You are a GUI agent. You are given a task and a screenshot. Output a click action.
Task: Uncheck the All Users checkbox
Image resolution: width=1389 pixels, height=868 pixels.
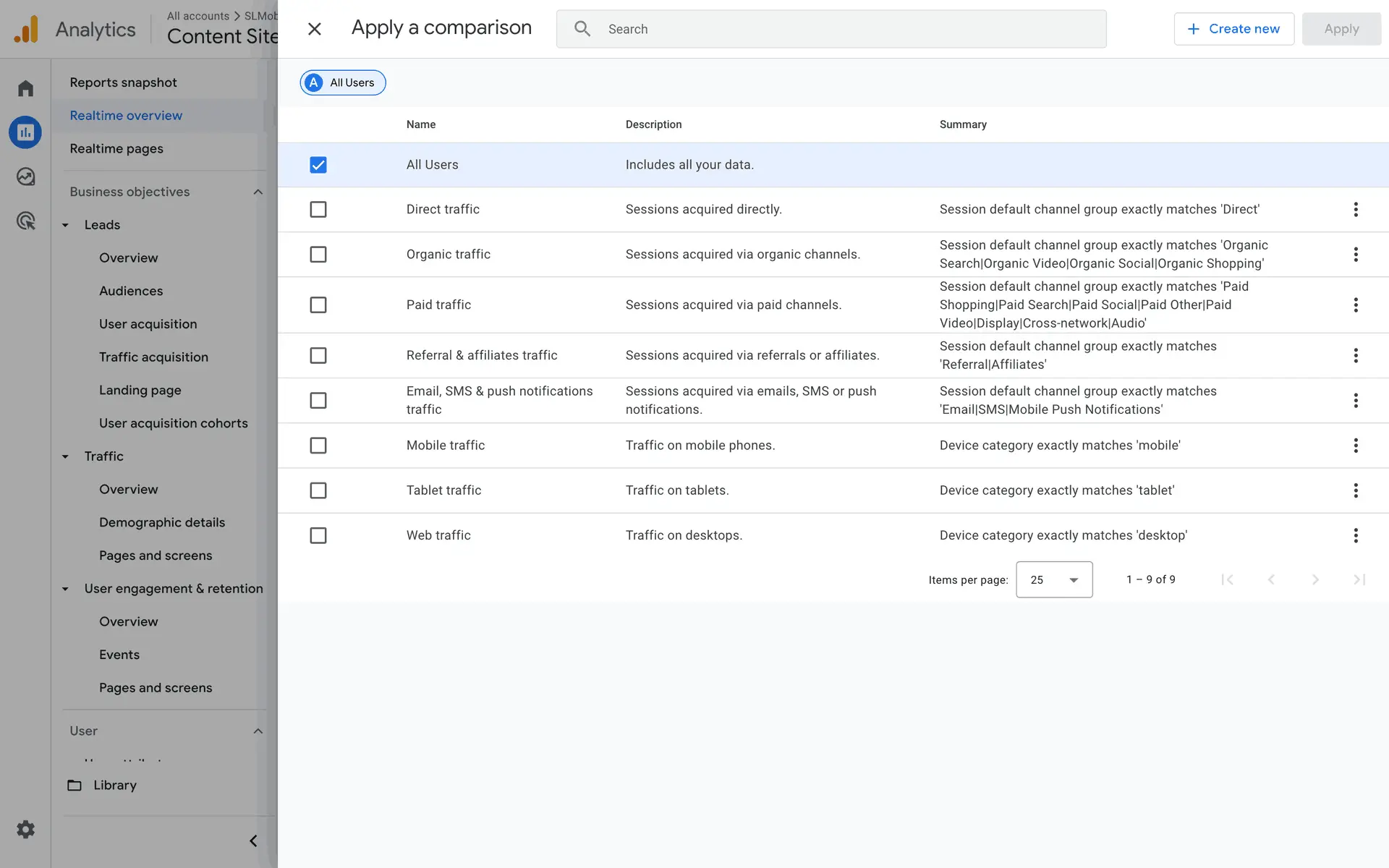(318, 165)
